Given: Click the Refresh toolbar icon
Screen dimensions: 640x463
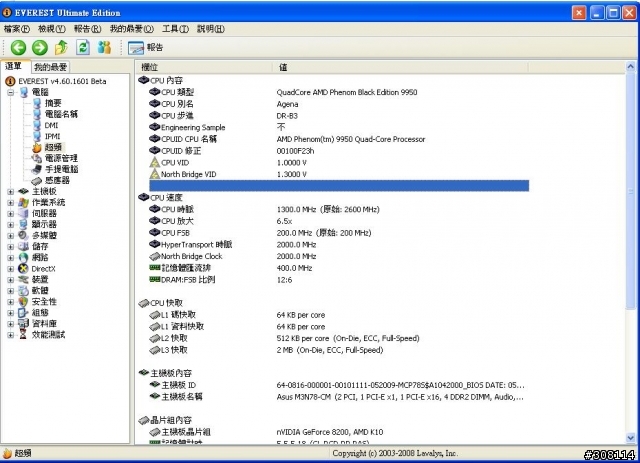Looking at the screenshot, I should [83, 47].
